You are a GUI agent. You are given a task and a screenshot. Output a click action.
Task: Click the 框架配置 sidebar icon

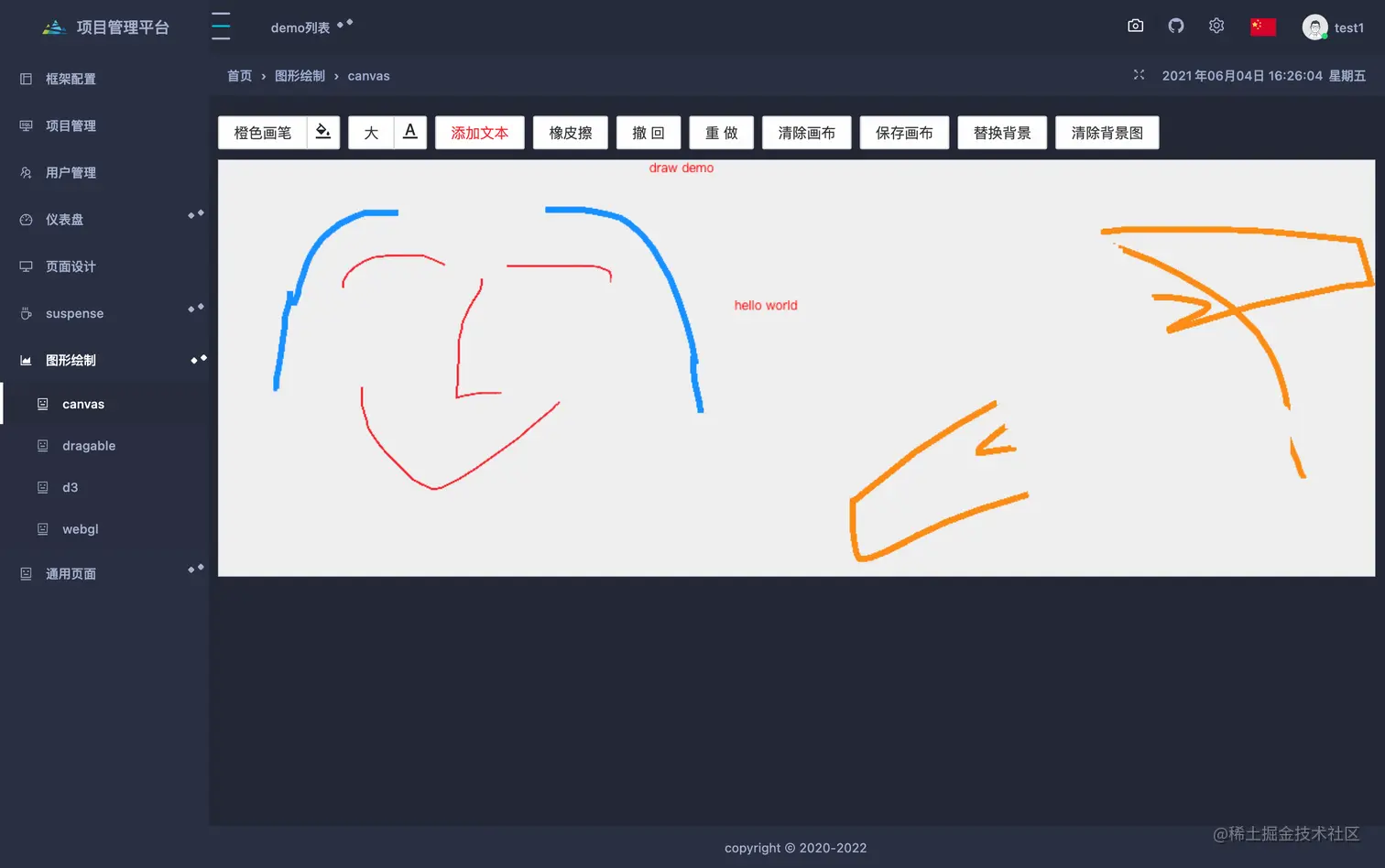pyautogui.click(x=26, y=79)
